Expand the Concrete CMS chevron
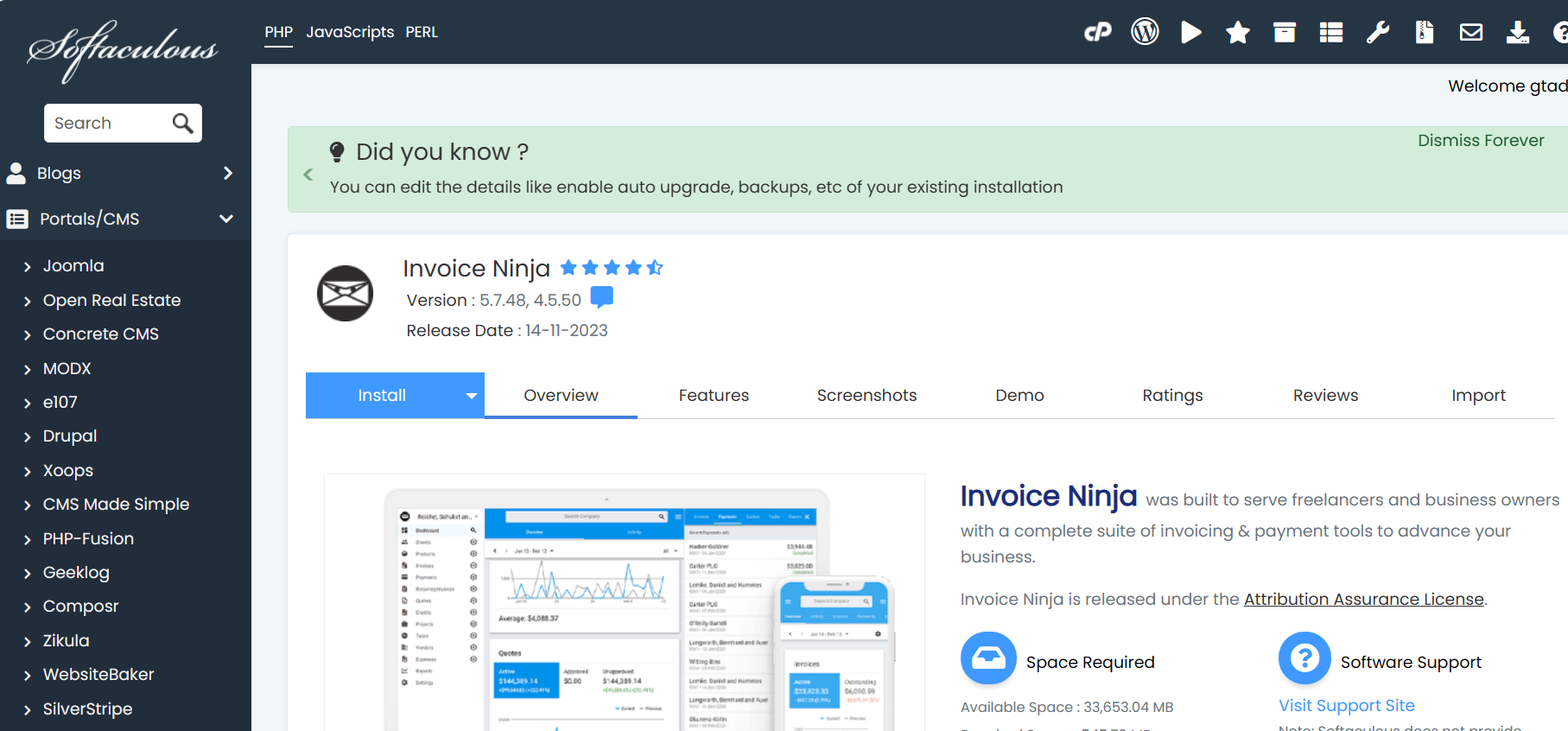 pyautogui.click(x=28, y=335)
